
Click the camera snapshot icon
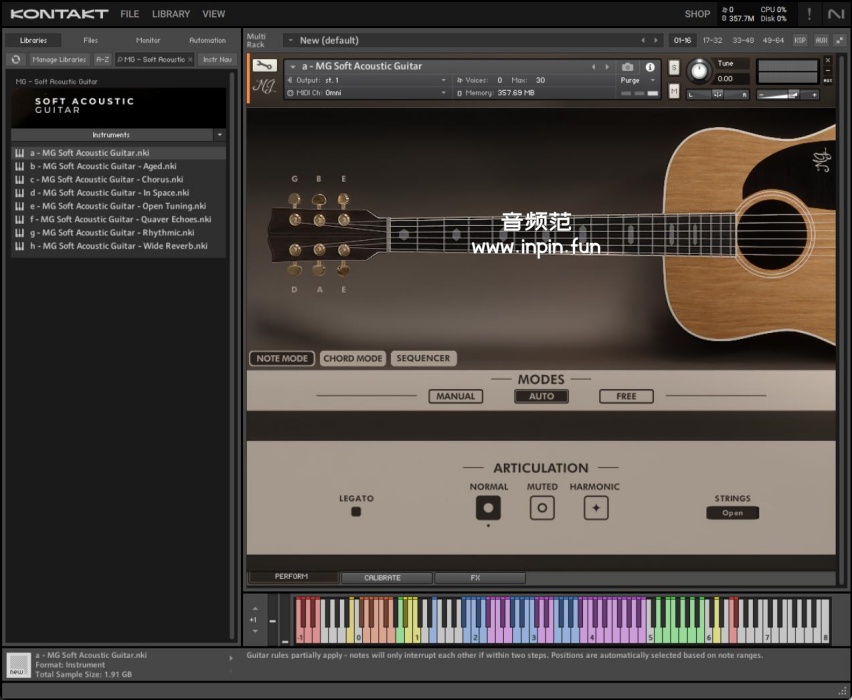(x=628, y=67)
